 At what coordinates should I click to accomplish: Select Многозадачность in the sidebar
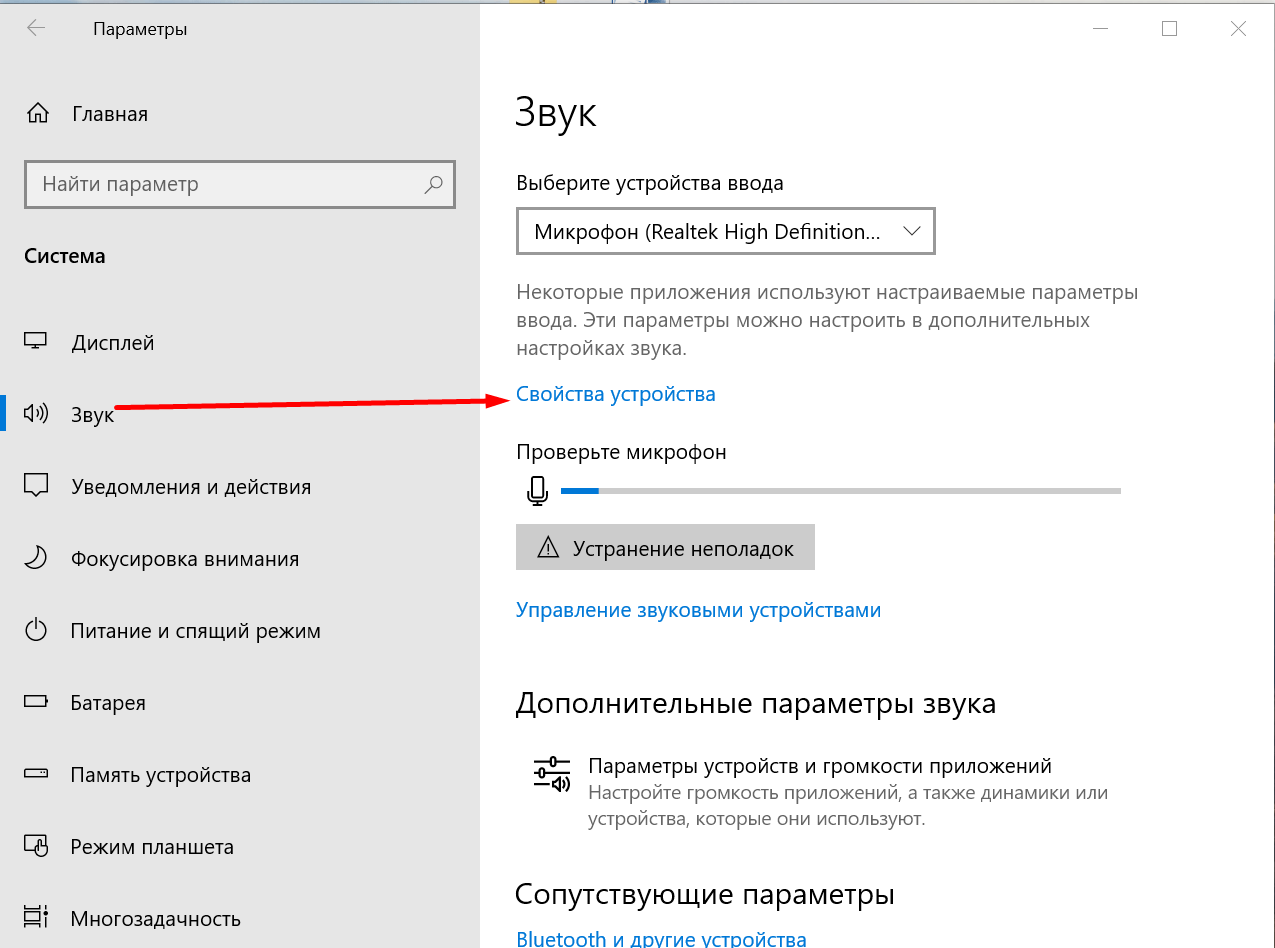(155, 918)
